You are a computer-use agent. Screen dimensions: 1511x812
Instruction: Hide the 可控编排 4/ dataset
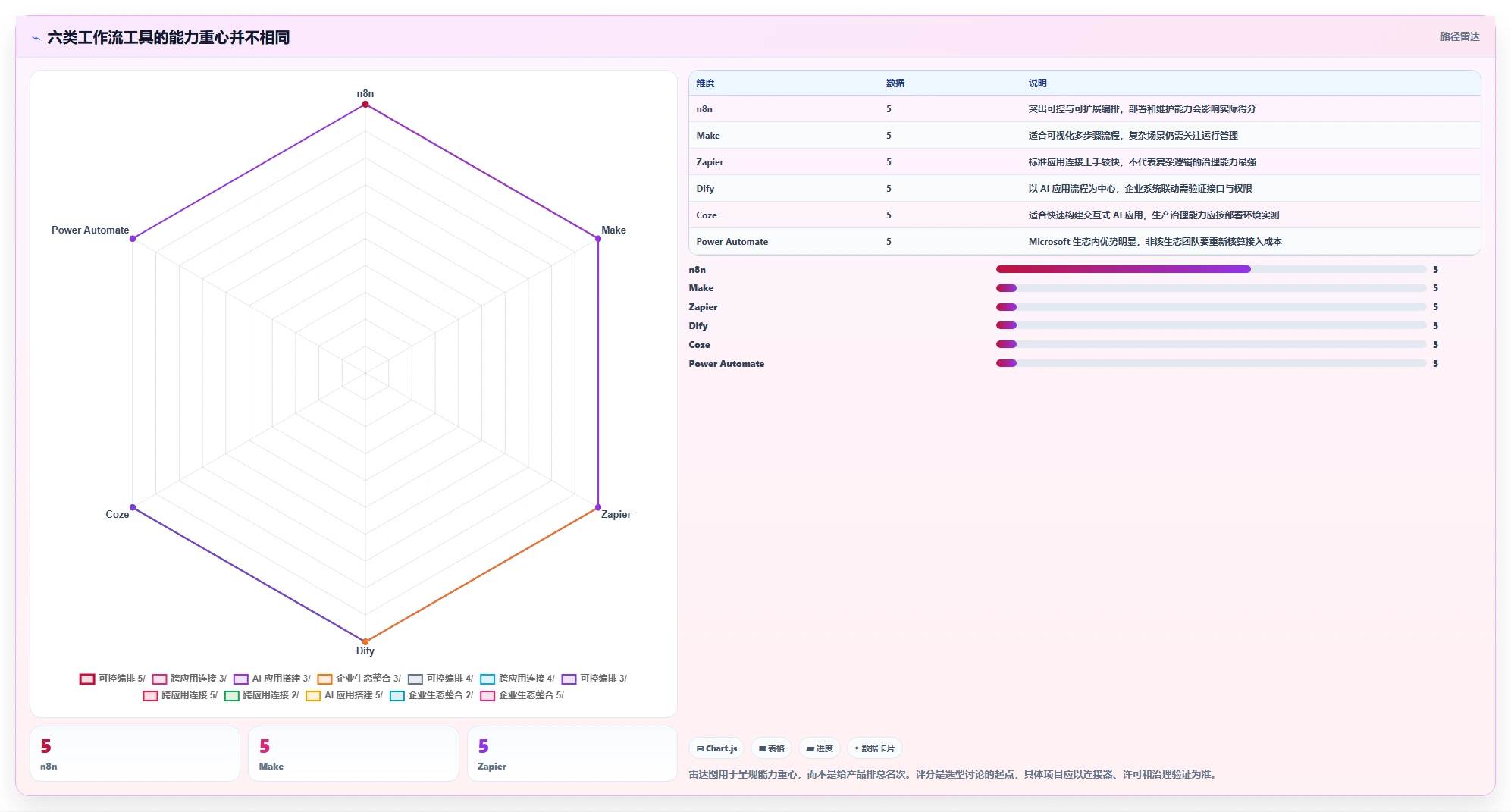[x=440, y=679]
